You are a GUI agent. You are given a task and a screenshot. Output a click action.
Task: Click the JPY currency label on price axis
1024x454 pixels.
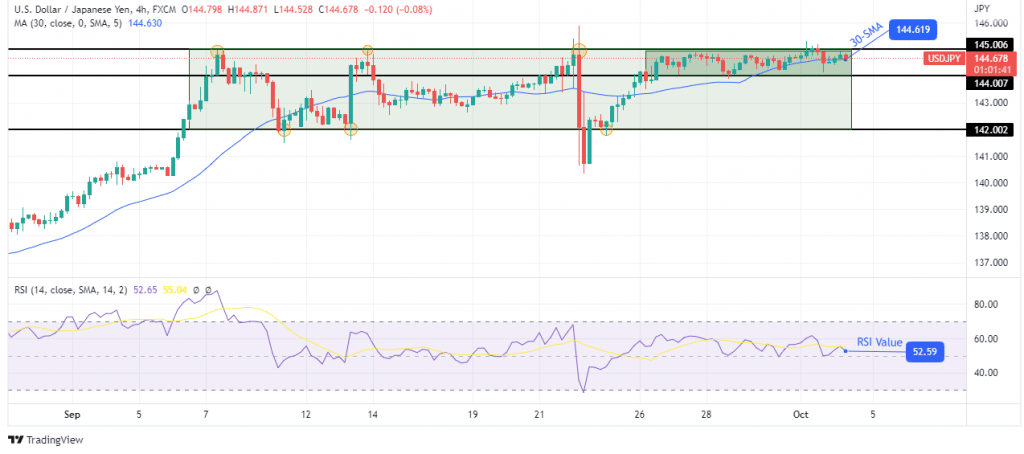[982, 9]
